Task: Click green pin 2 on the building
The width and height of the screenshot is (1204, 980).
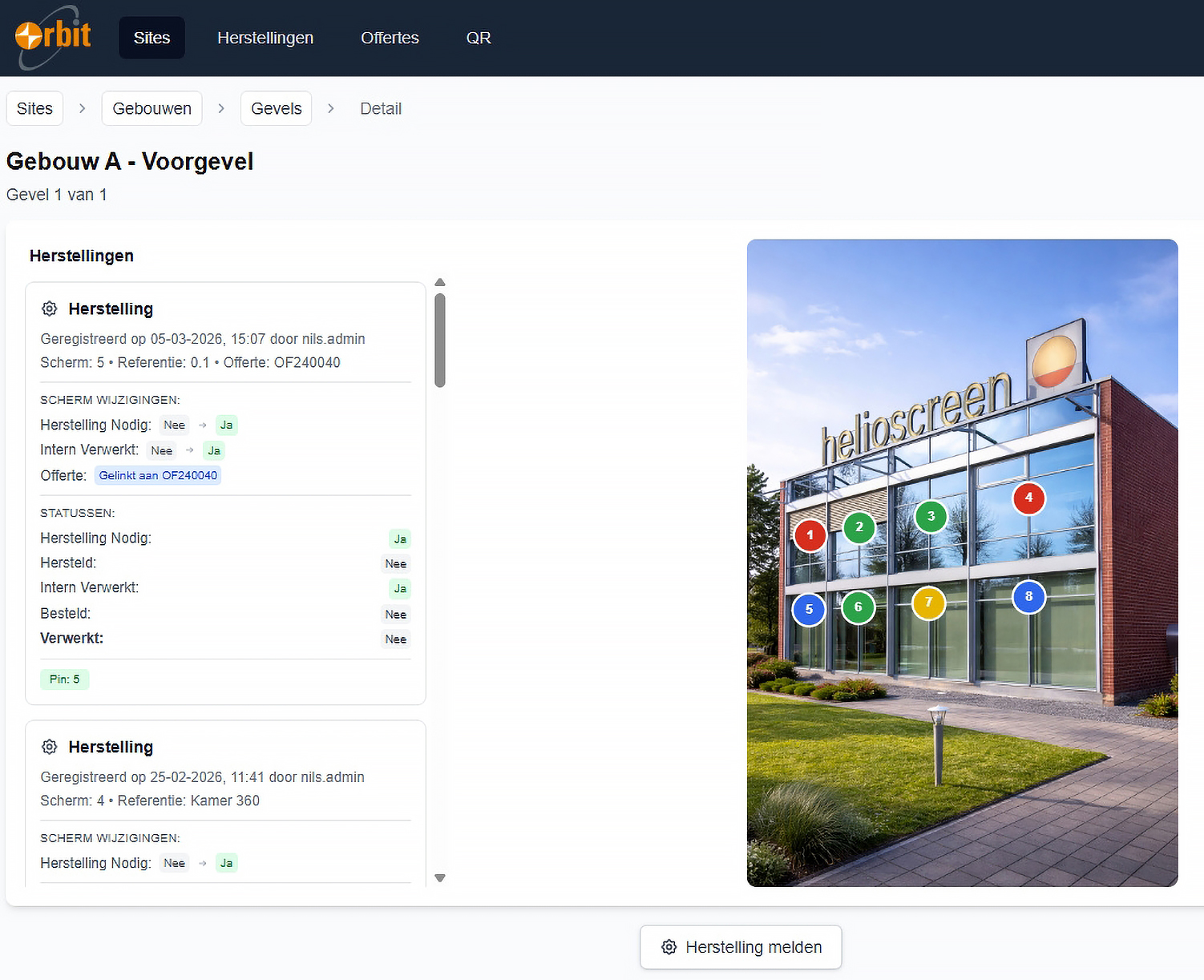Action: coord(859,526)
